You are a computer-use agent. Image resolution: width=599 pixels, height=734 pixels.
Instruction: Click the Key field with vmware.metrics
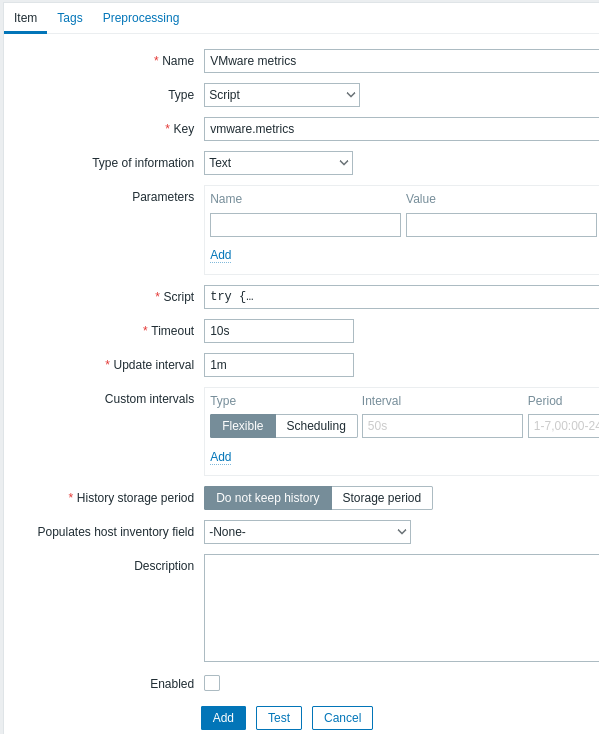coord(402,129)
